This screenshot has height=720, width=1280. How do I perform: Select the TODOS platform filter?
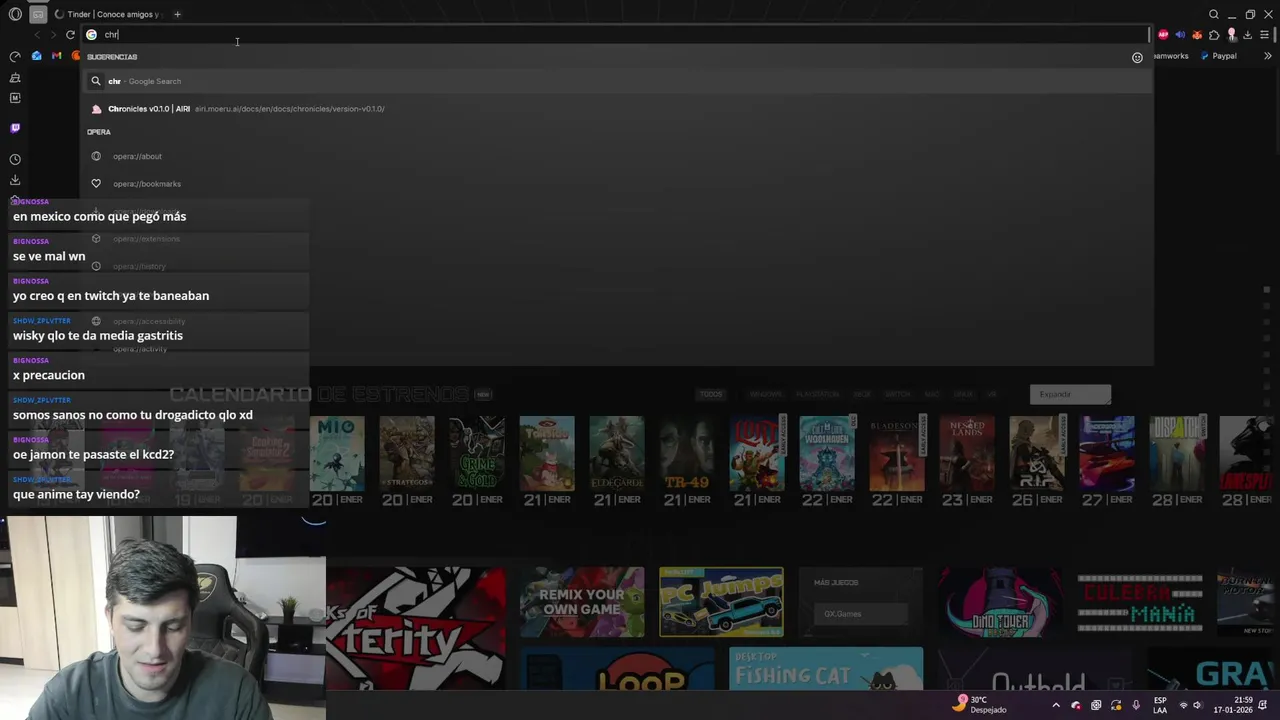711,394
